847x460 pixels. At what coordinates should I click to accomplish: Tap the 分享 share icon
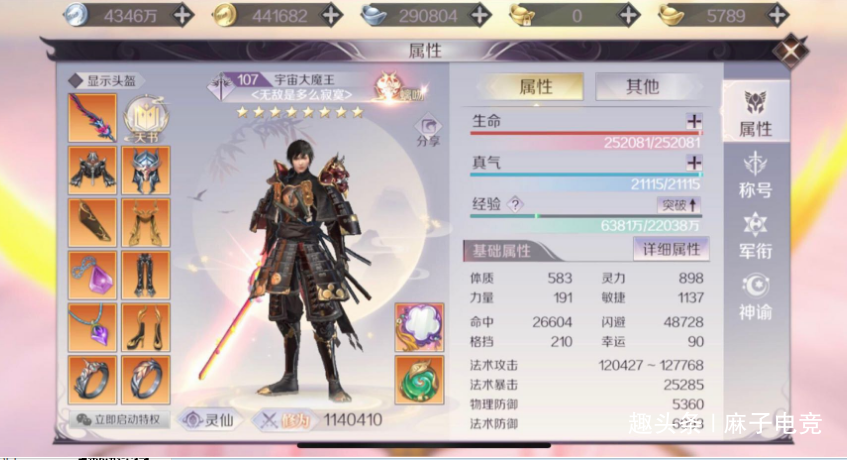click(x=428, y=131)
